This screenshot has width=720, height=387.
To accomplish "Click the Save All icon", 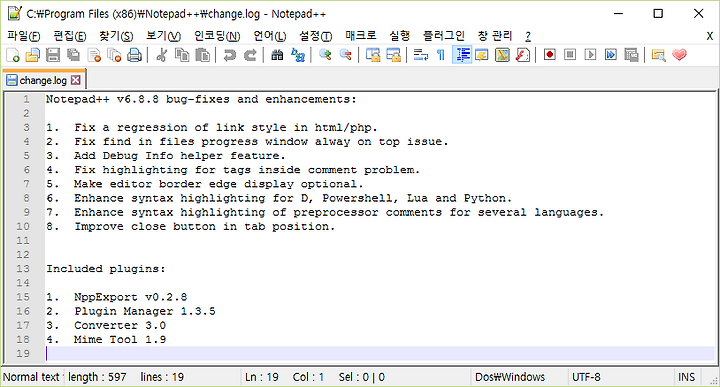I will click(x=73, y=55).
